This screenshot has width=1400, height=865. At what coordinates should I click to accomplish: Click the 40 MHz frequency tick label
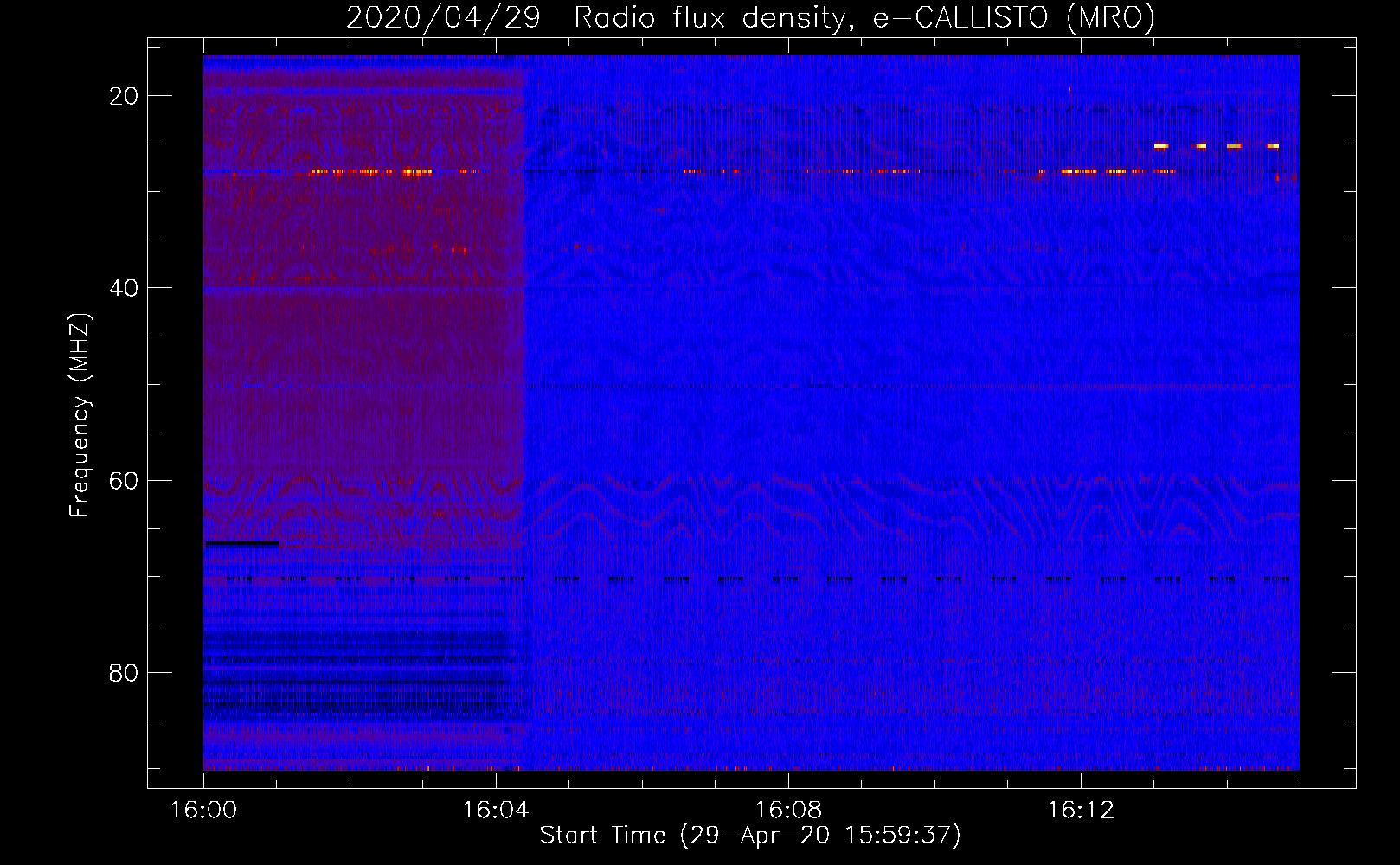(x=124, y=288)
